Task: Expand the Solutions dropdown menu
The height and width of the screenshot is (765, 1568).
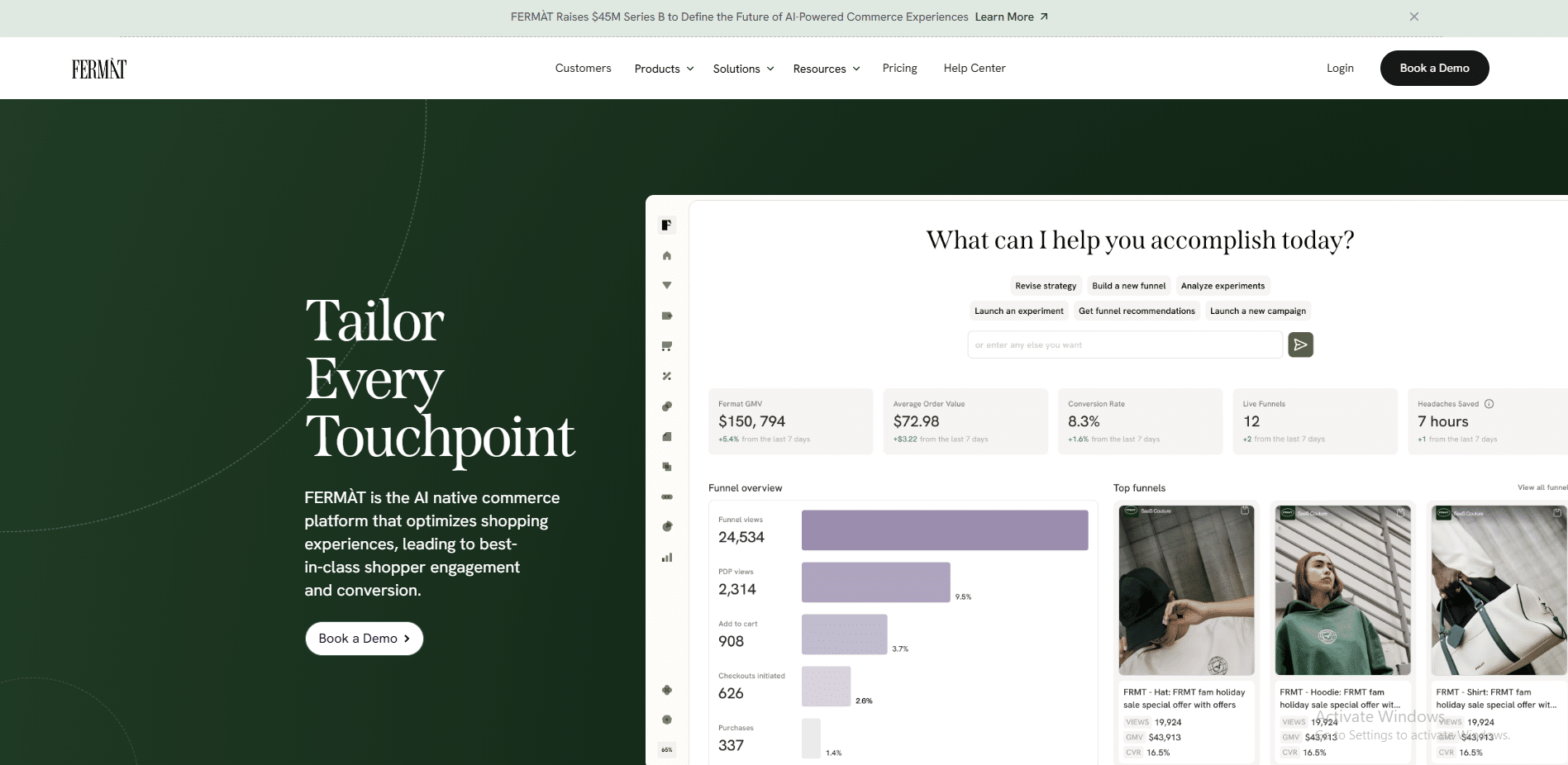Action: 743,69
